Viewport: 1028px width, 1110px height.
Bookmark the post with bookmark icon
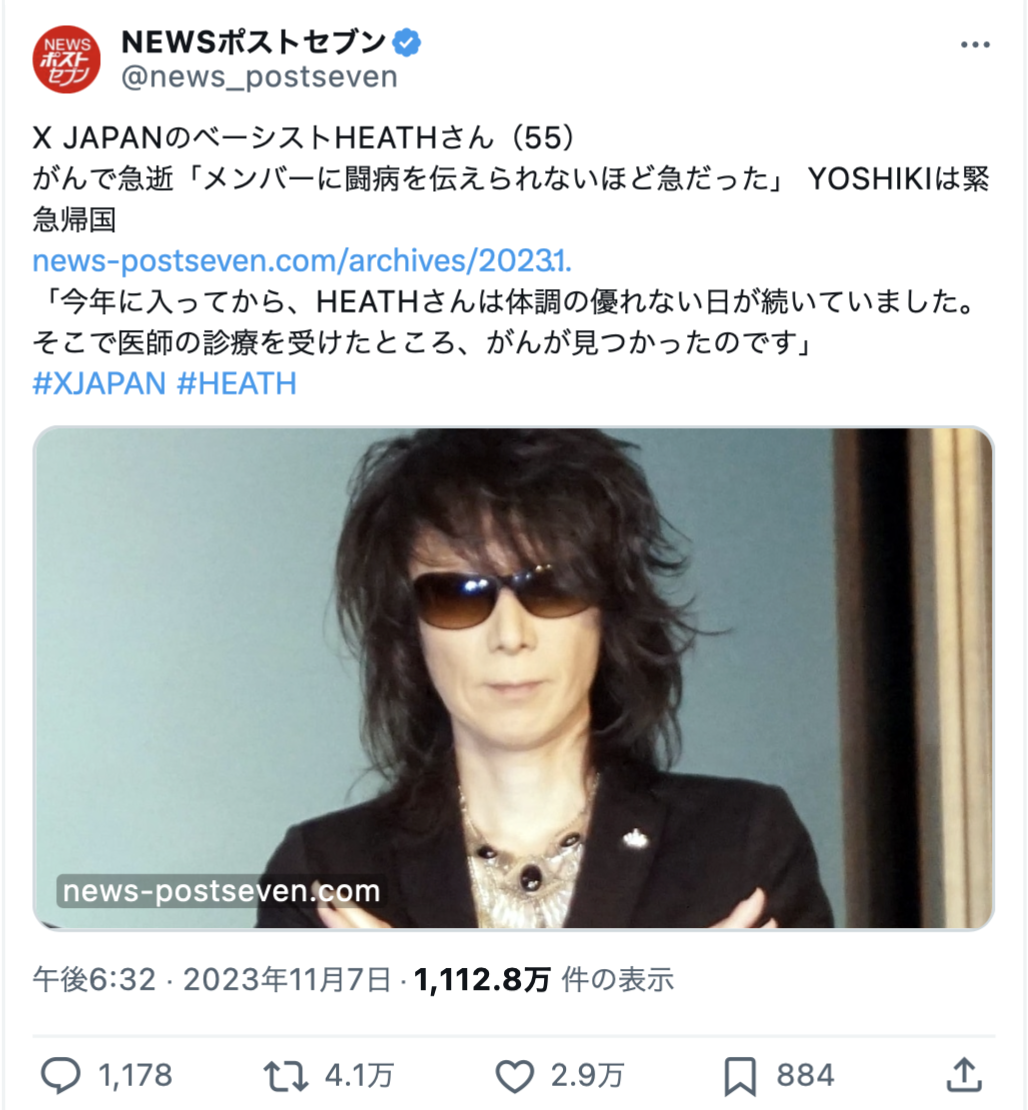[x=740, y=1076]
